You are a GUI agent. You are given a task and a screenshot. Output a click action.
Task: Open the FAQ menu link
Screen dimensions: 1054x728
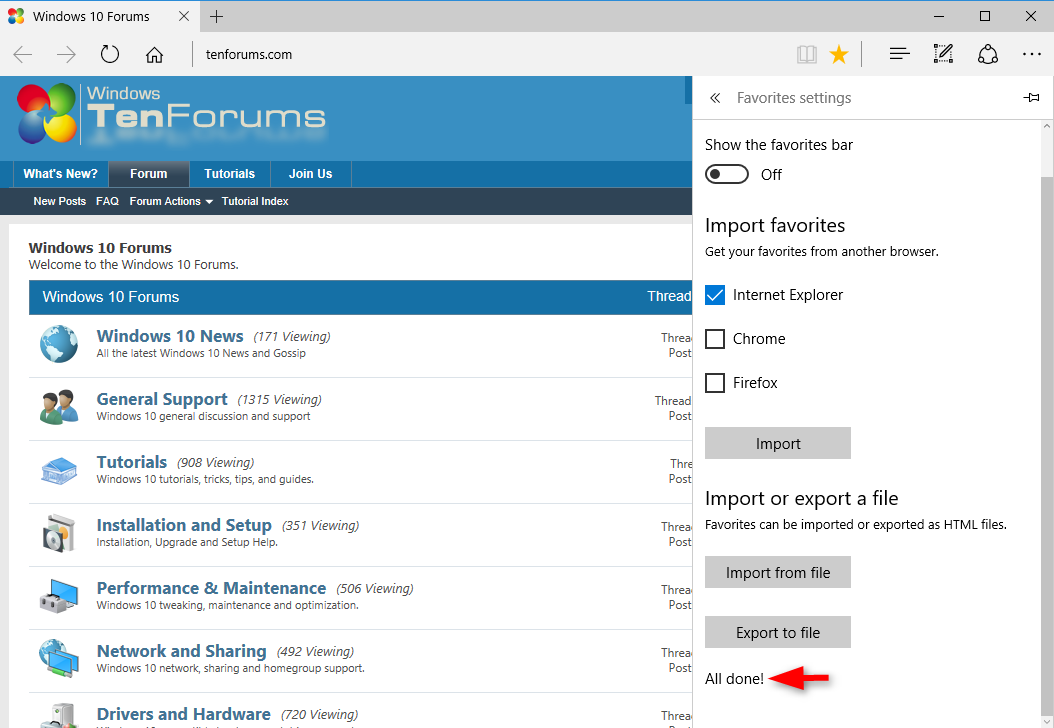[x=108, y=201]
